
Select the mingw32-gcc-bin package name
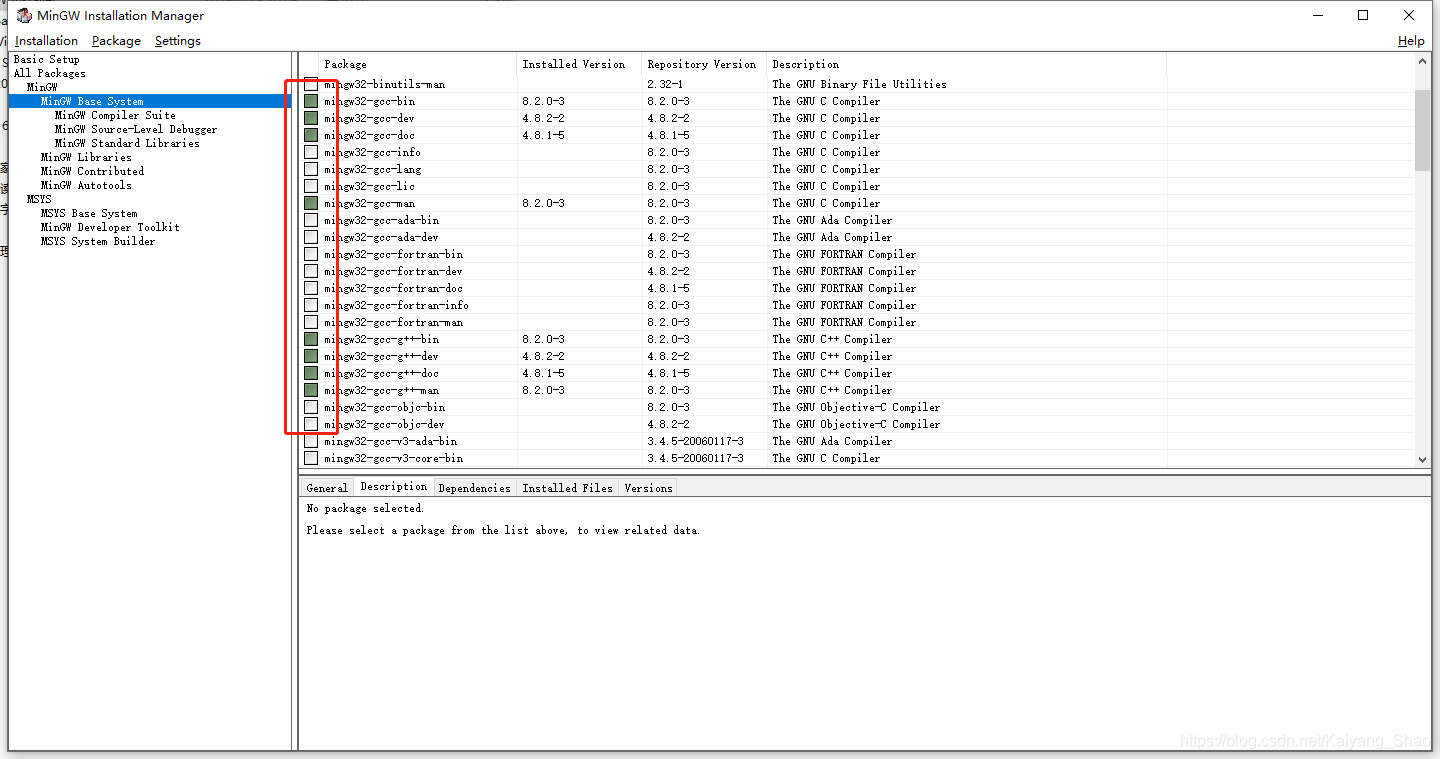(369, 101)
